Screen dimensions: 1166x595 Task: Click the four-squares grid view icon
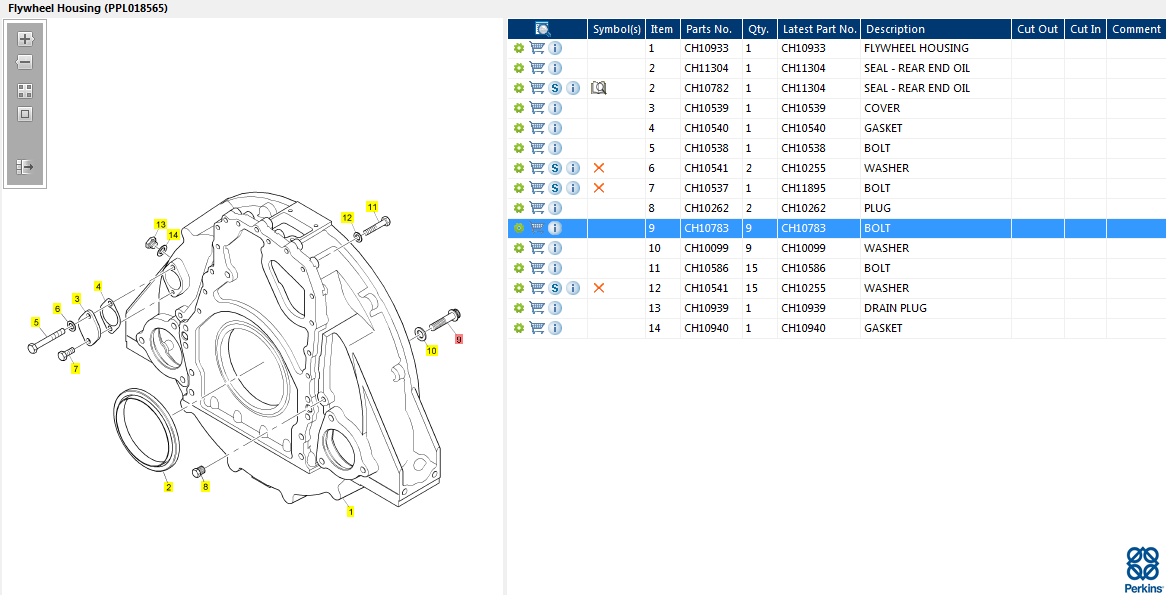(25, 90)
